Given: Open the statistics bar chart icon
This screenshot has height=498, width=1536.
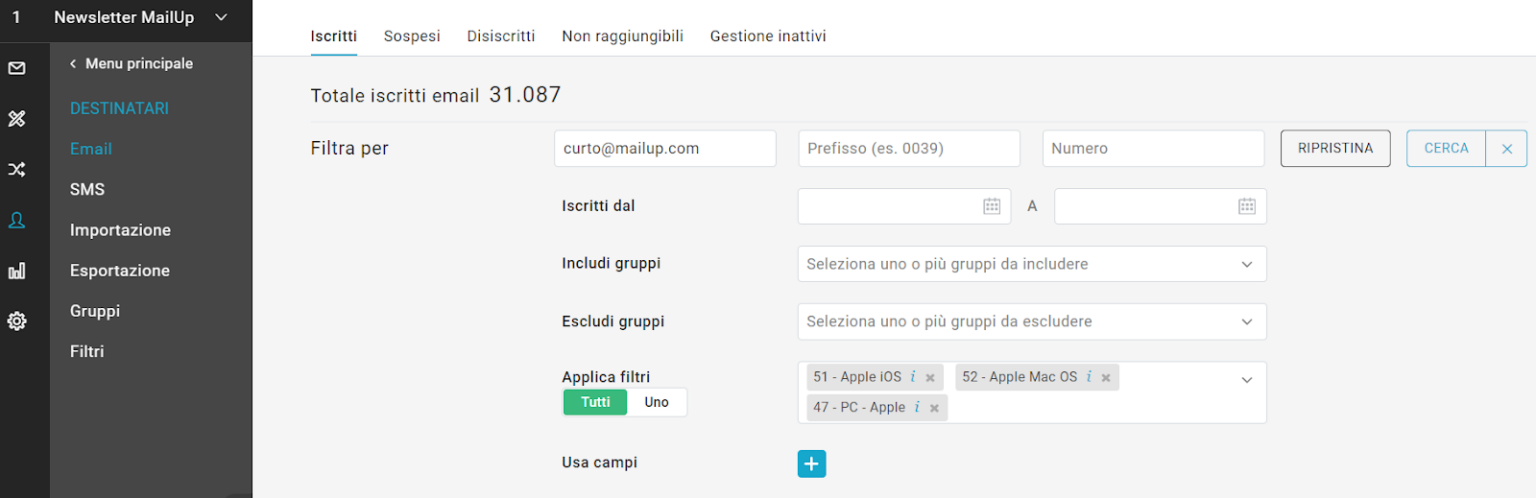Looking at the screenshot, I should point(17,271).
